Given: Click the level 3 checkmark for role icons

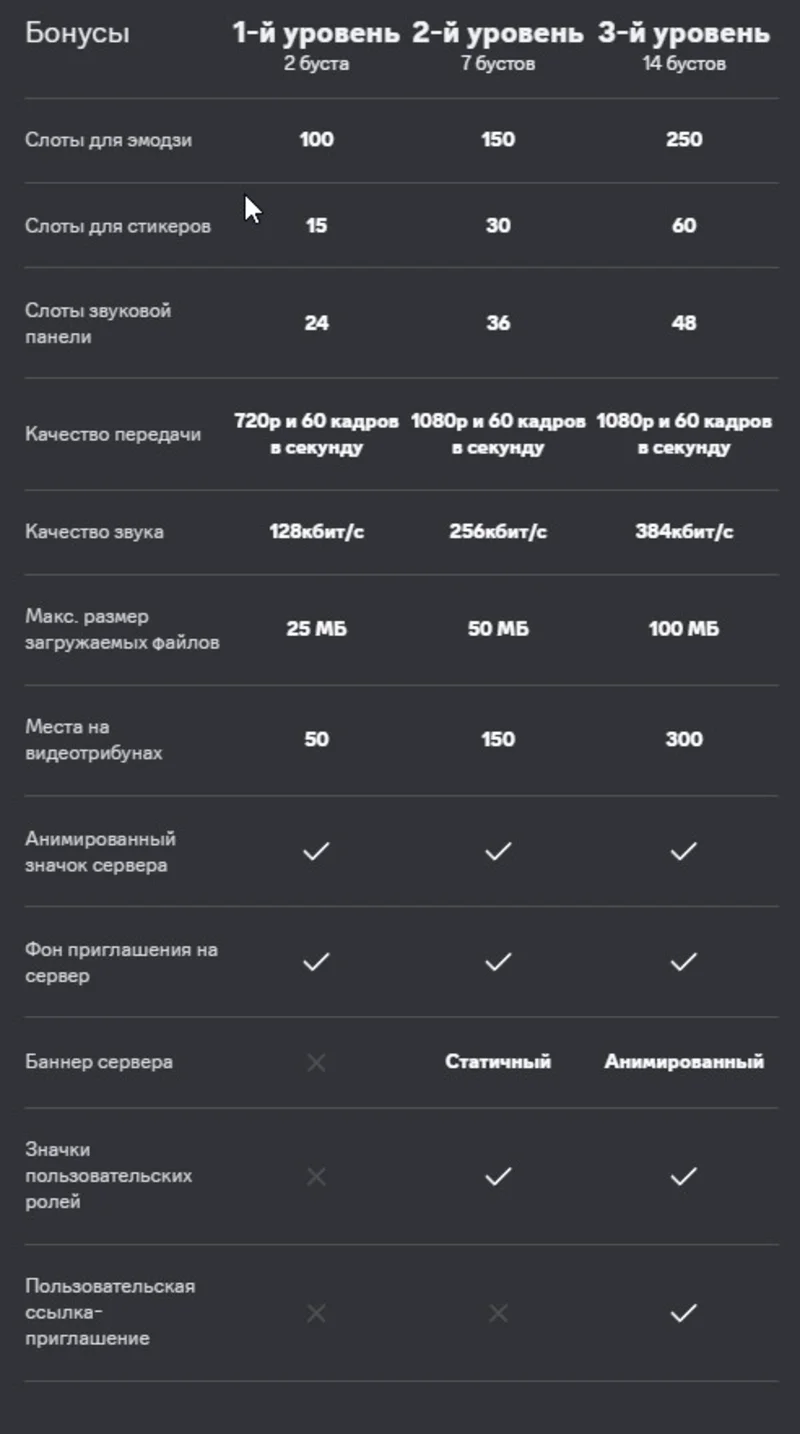Looking at the screenshot, I should pos(683,1177).
